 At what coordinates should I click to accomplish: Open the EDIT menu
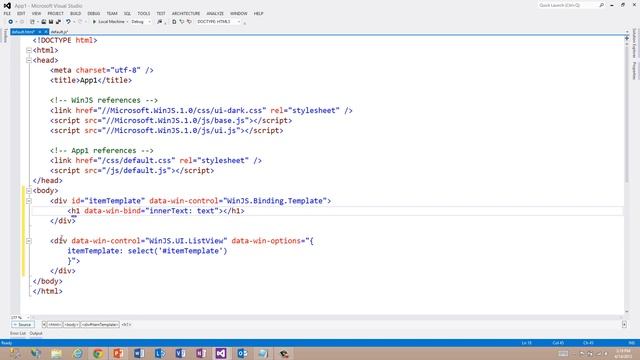[x=21, y=13]
